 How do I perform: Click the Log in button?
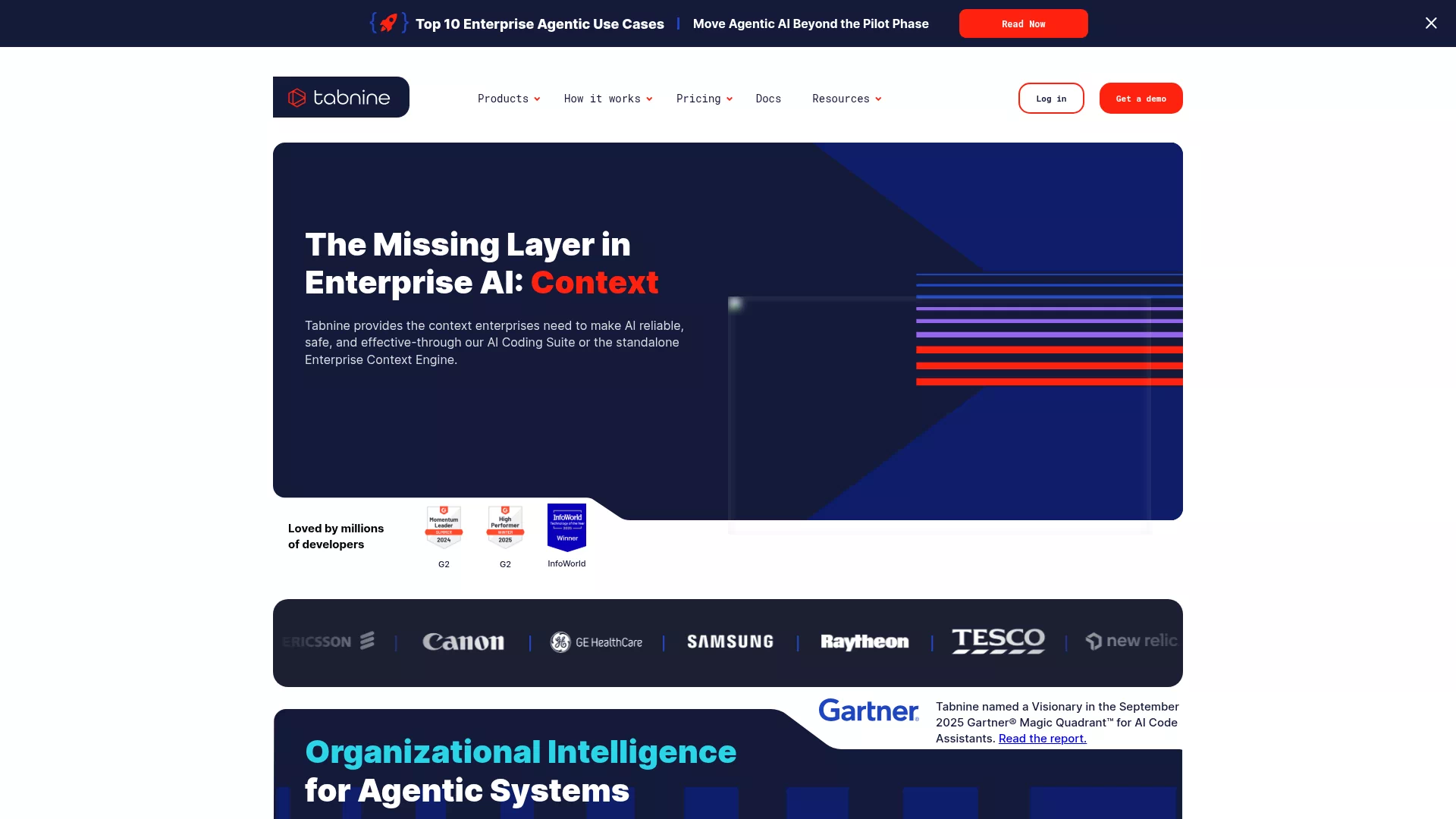coord(1051,99)
